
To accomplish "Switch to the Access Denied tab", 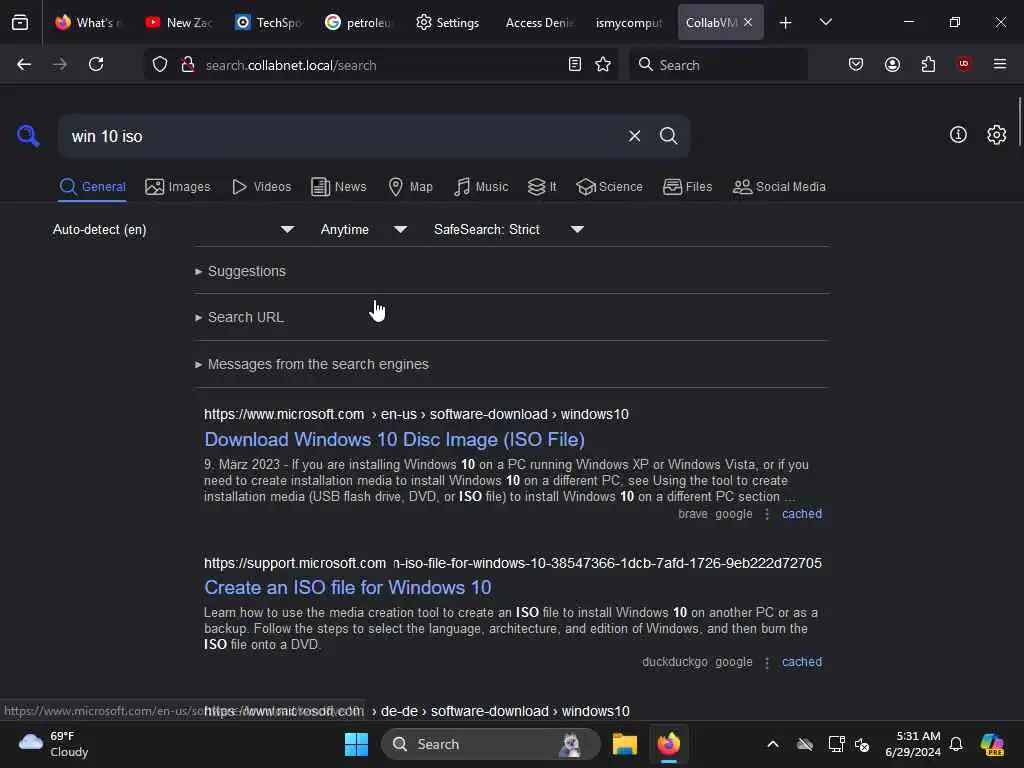I will pos(540,22).
